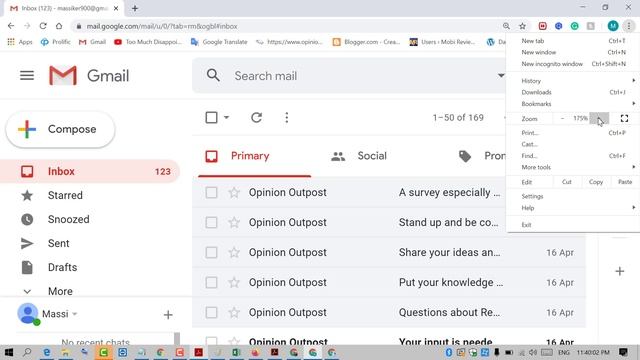Open the select dropdown arrow beside select-all checkbox
Viewport: 640px width, 360px height.
tap(227, 118)
